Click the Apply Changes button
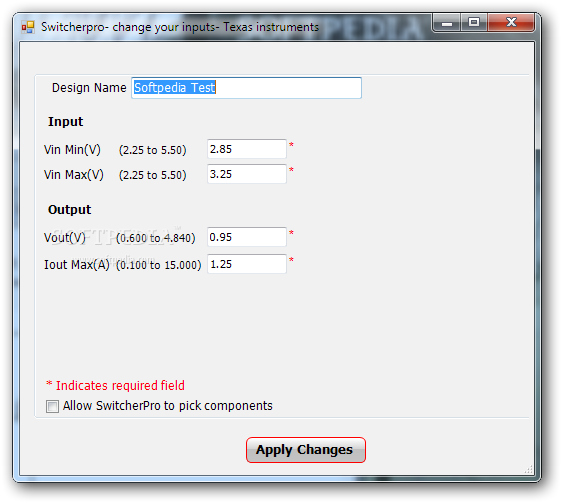Viewport: 562px width, 503px height. [306, 450]
